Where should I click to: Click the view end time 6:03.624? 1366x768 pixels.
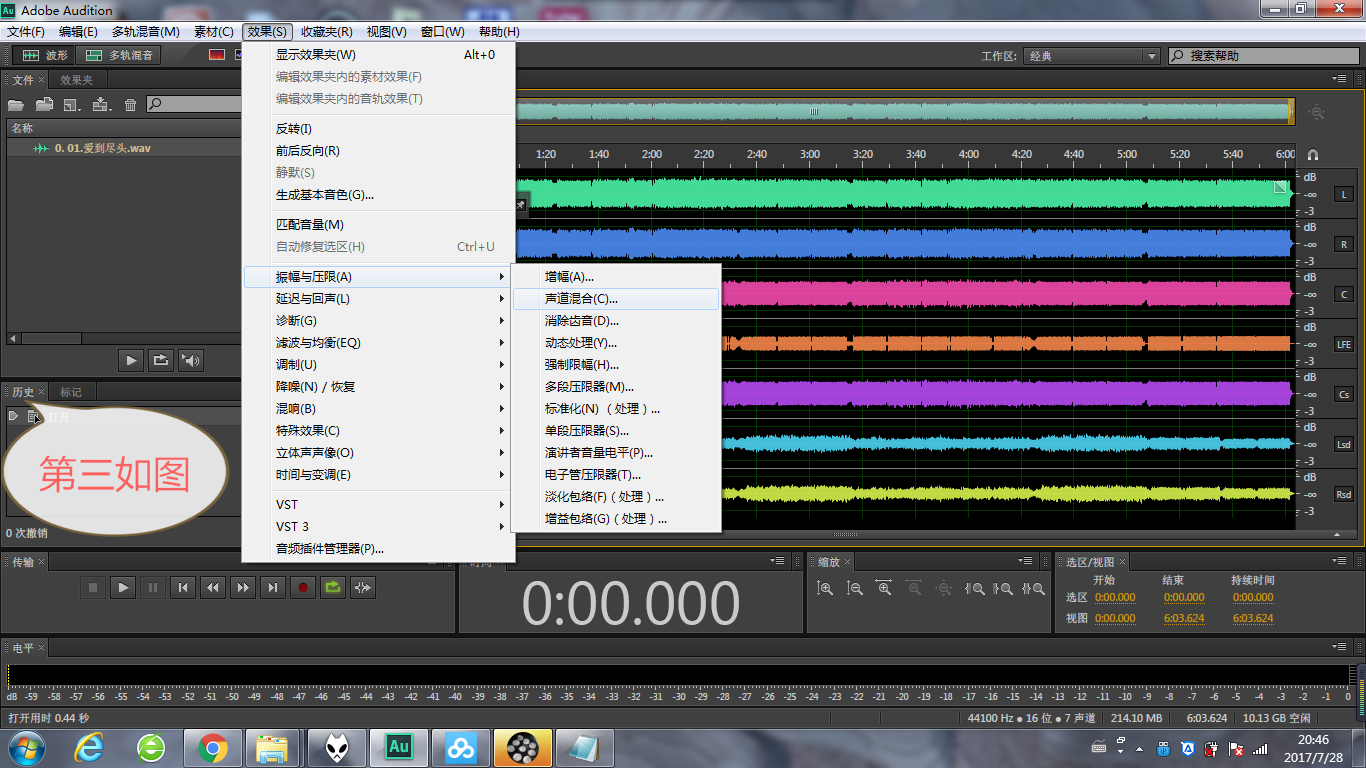point(1184,618)
